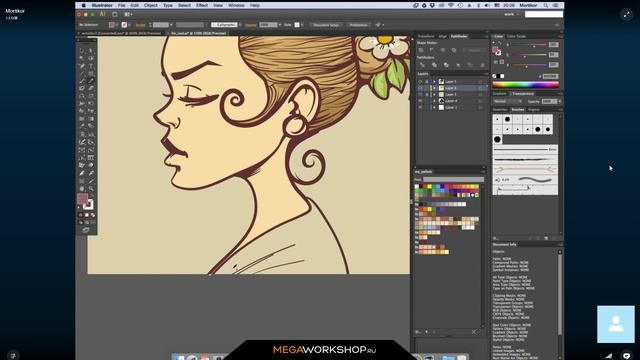Switch to the Align tab
The width and height of the screenshot is (640, 360).
click(x=442, y=36)
